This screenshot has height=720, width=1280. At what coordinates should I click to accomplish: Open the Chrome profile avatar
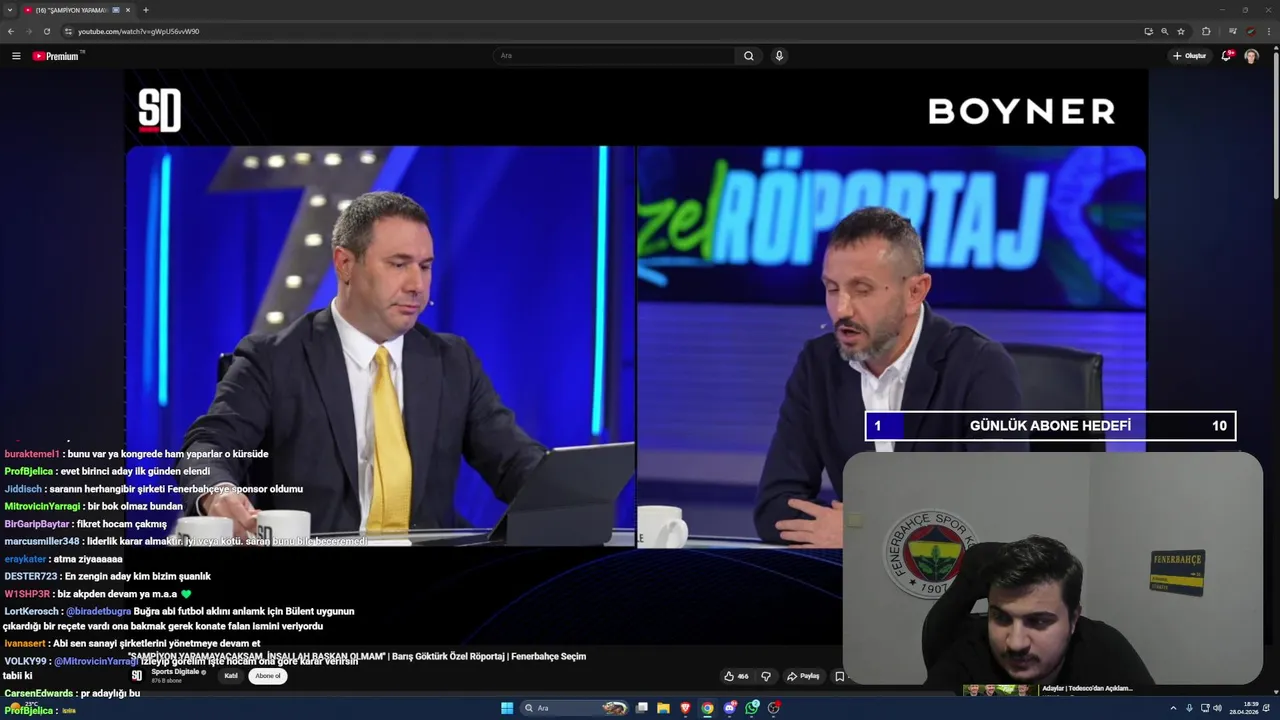1250,31
